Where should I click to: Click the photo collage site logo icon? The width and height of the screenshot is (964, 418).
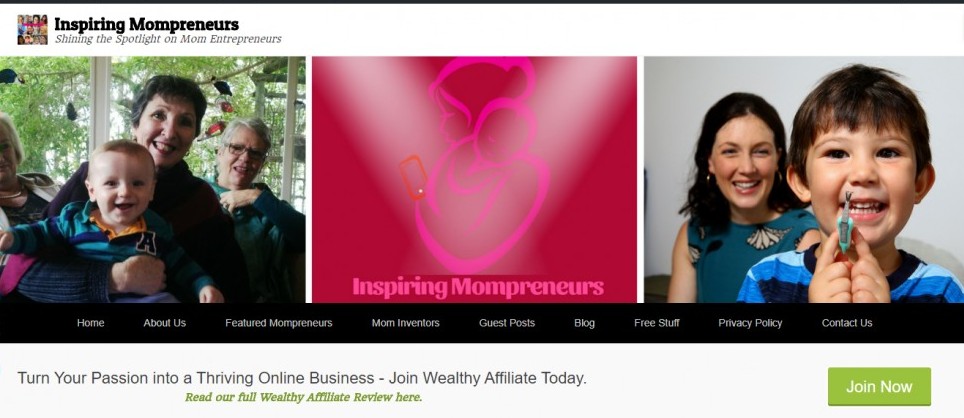[x=32, y=30]
